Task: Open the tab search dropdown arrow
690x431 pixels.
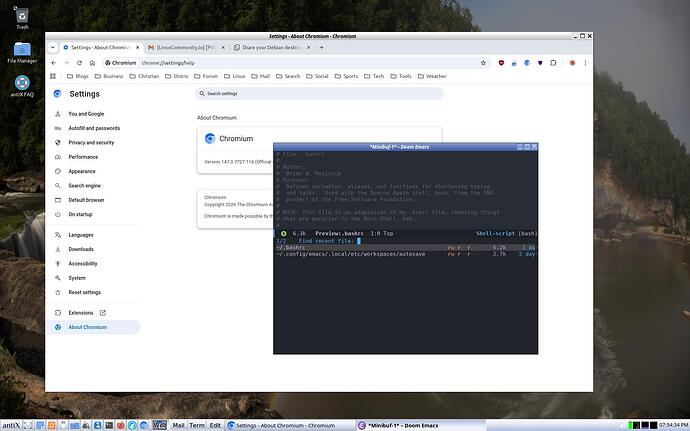Action: 52,47
